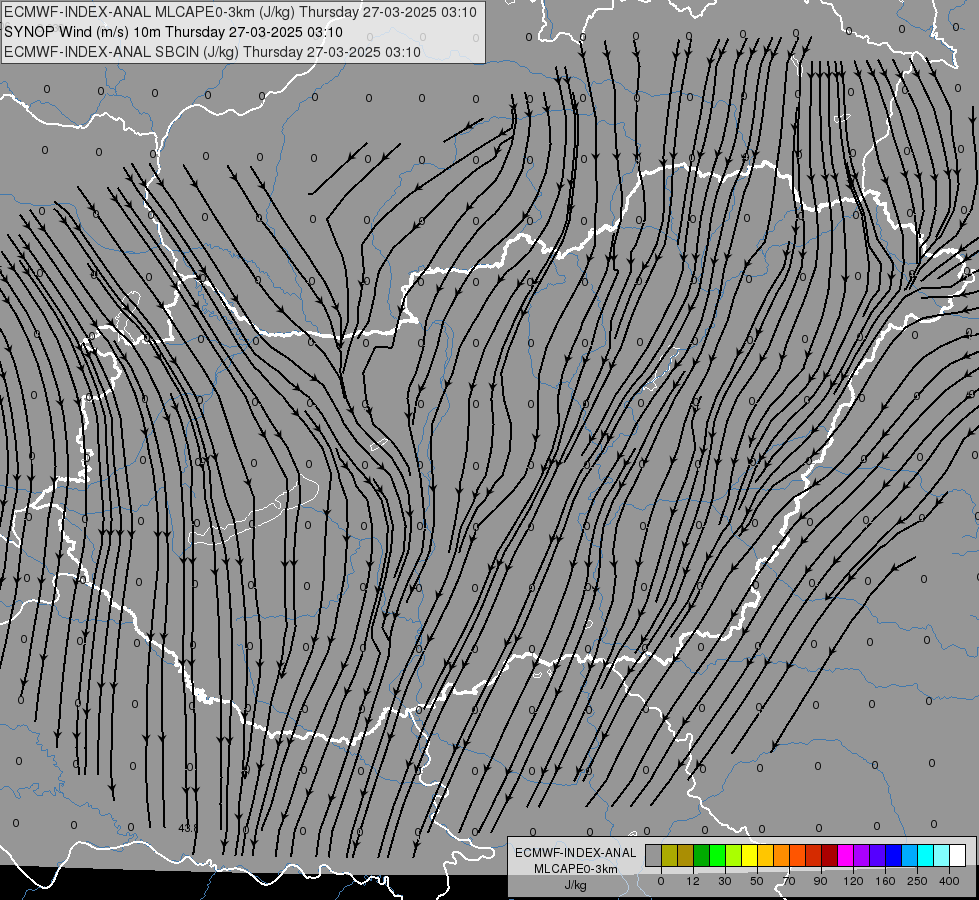Click the dark green legend swatch
This screenshot has height=900, width=979.
click(702, 855)
